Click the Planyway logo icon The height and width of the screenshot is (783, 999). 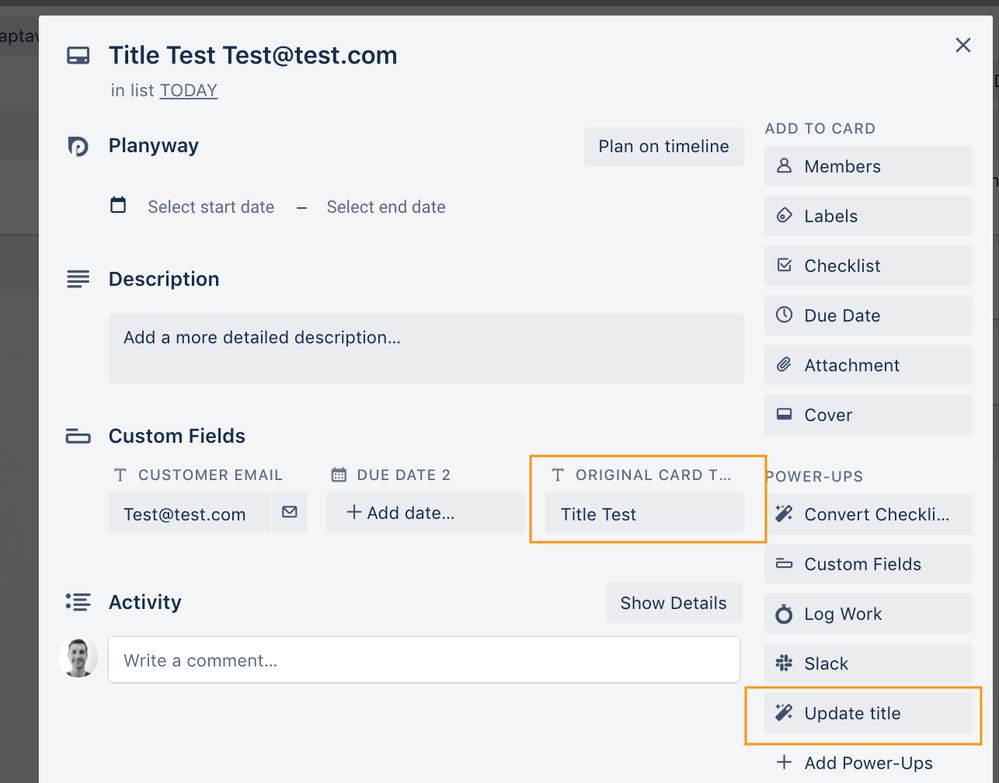coord(78,146)
